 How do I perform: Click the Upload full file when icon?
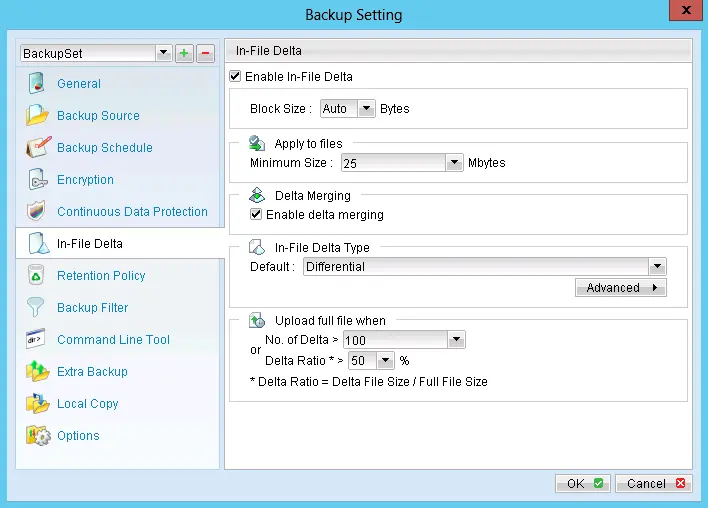tap(257, 320)
